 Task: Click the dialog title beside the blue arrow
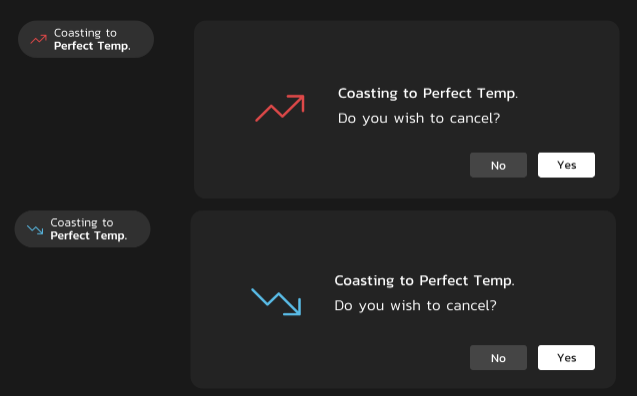pyautogui.click(x=424, y=281)
